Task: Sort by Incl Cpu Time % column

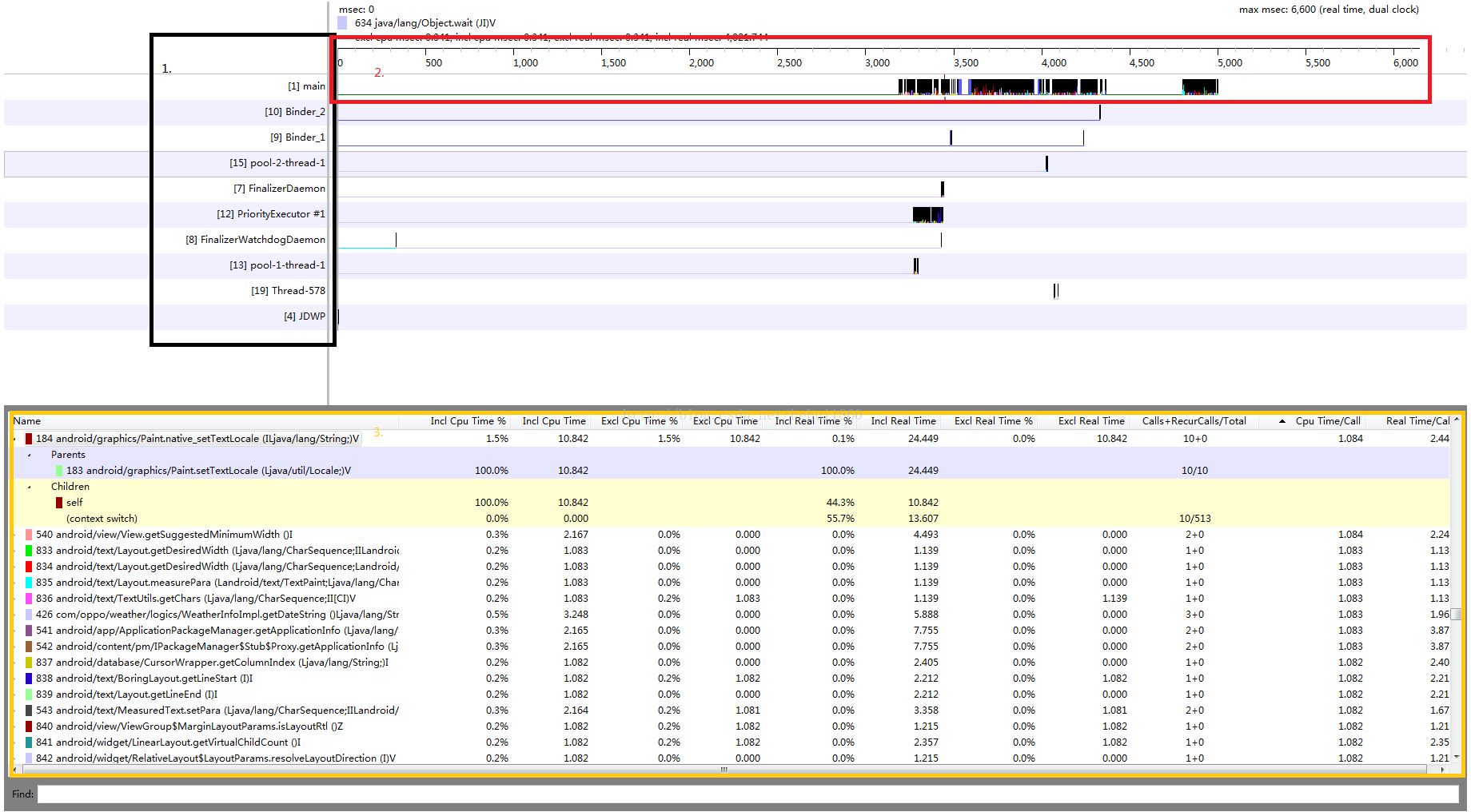Action: click(x=468, y=421)
